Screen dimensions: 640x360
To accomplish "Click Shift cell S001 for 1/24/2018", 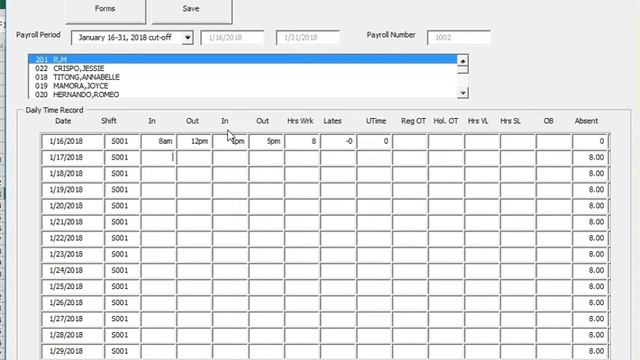I will tap(122, 270).
